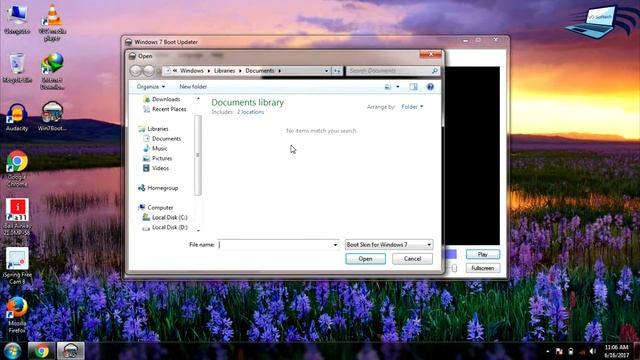Close the Open dialog
The image size is (640, 360).
click(430, 54)
